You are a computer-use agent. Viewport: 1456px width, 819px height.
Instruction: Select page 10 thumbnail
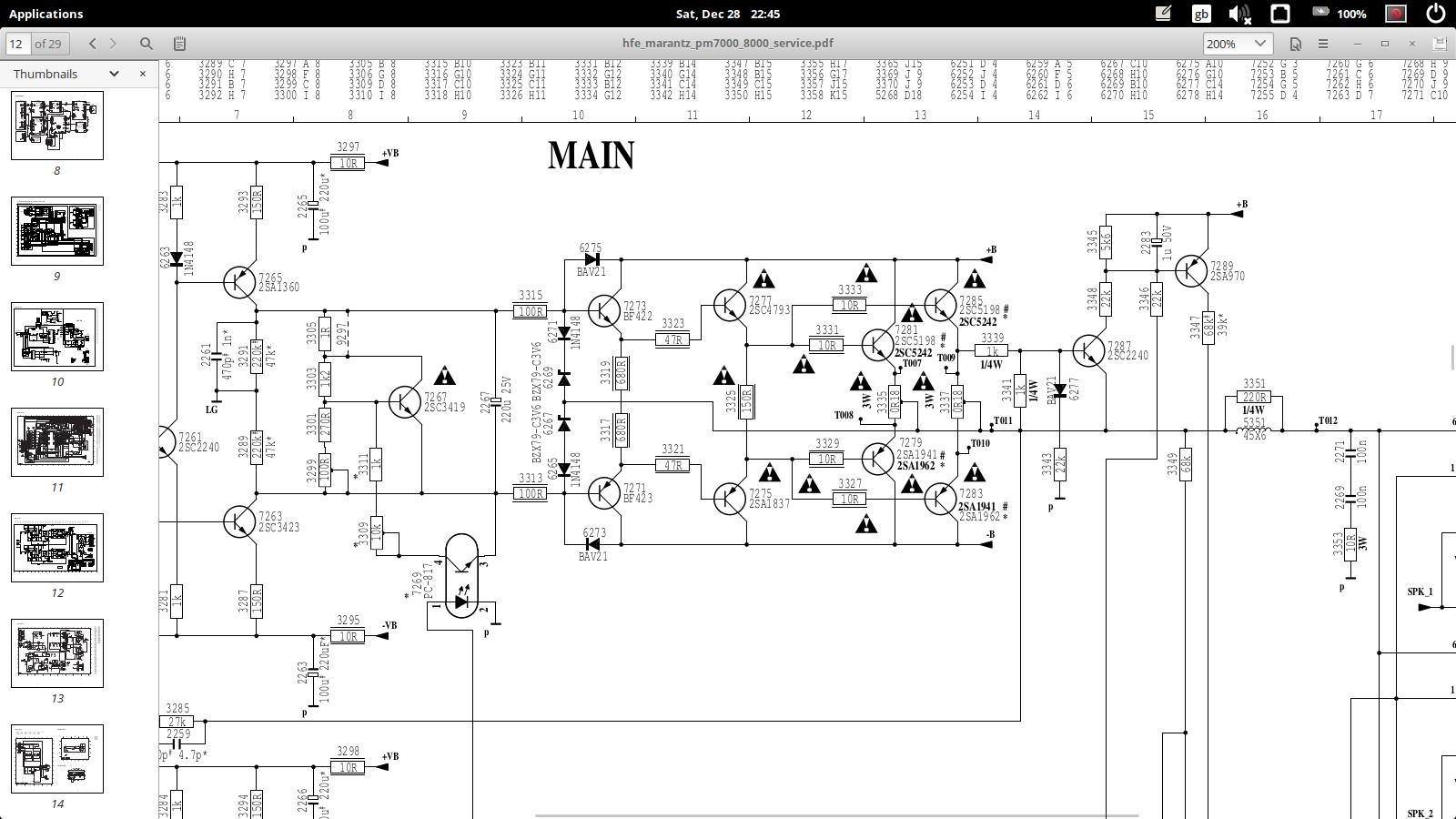[57, 337]
